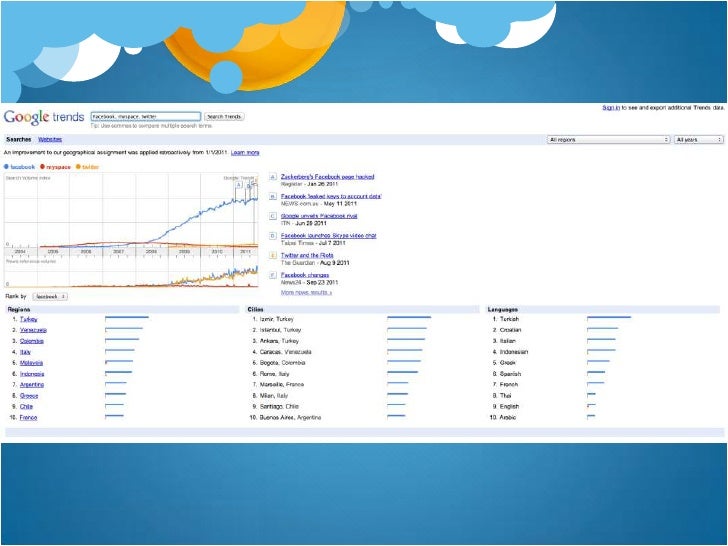Click the news reference volume chart
Image resolution: width=728 pixels, height=546 pixels.
tap(131, 273)
